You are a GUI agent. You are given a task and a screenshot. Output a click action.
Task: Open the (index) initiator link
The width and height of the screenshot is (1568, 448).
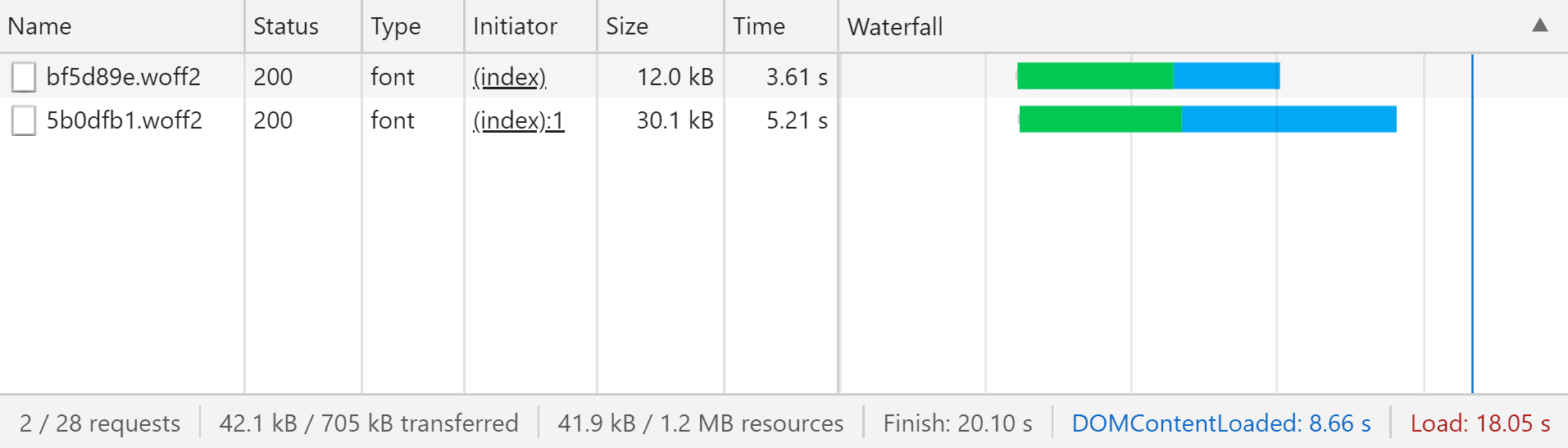[509, 77]
